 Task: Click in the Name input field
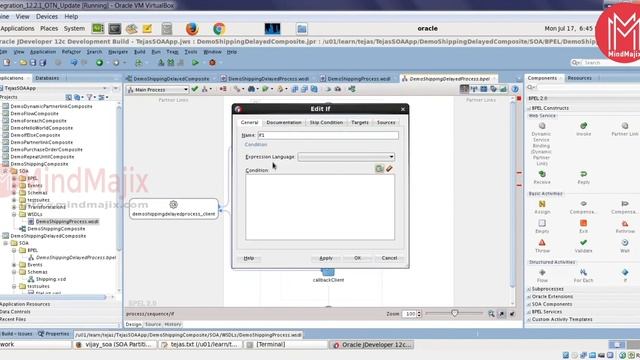pyautogui.click(x=328, y=135)
